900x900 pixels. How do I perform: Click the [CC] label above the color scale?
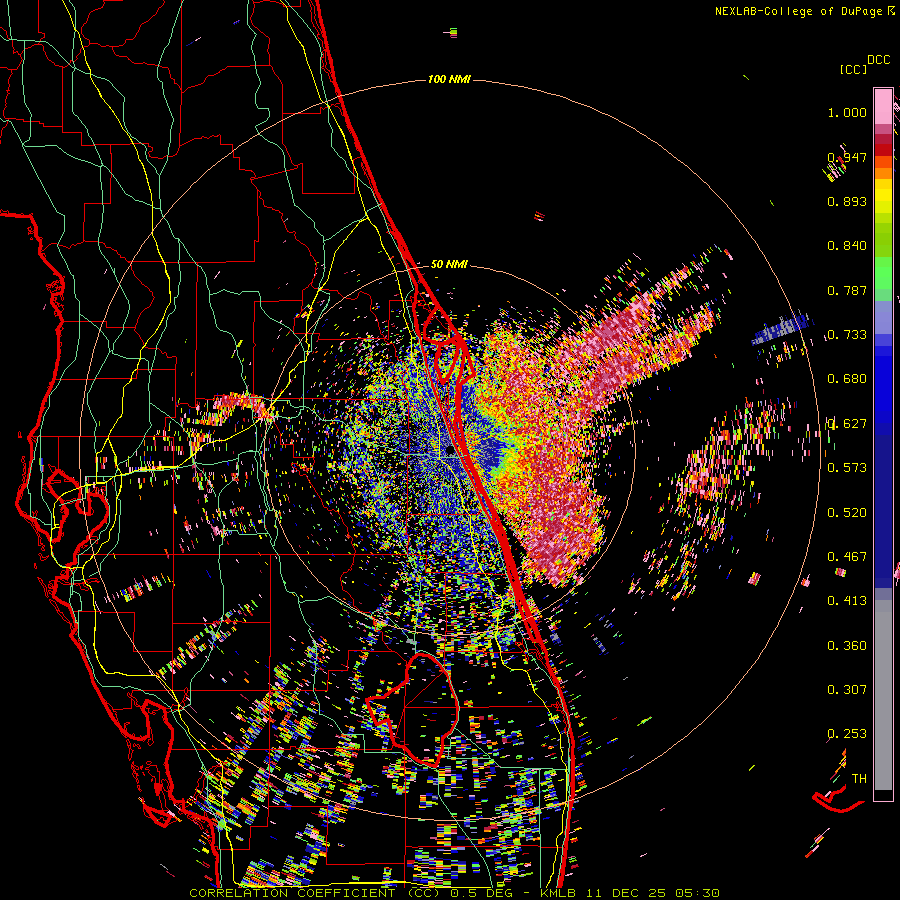pos(854,69)
